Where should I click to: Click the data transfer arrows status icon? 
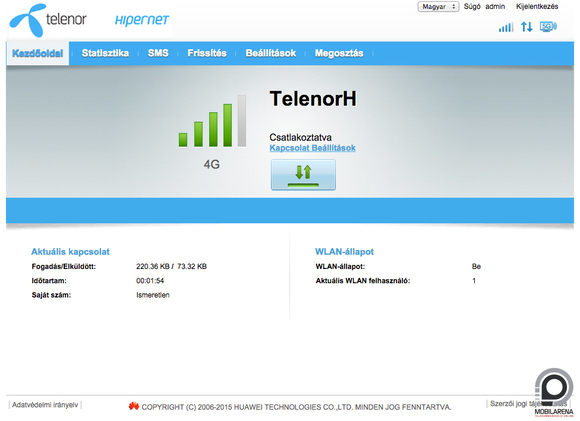(527, 27)
